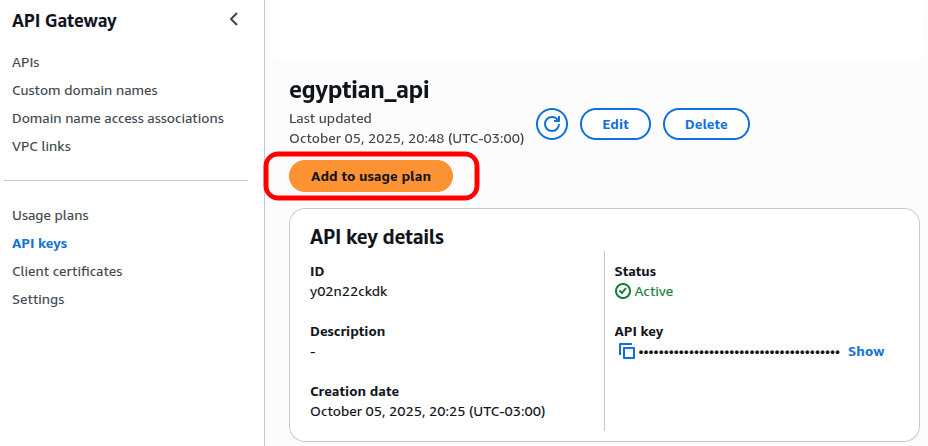Open APIs in the sidebar
Image resolution: width=928 pixels, height=446 pixels.
(26, 62)
